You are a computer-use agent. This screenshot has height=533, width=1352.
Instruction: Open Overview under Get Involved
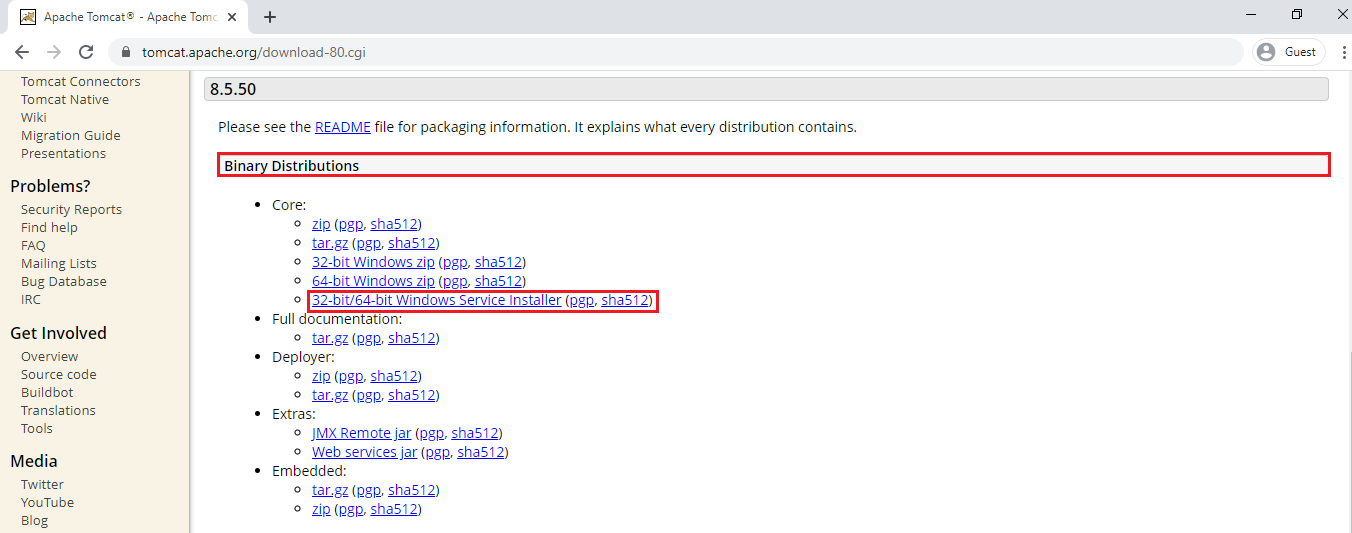(49, 357)
